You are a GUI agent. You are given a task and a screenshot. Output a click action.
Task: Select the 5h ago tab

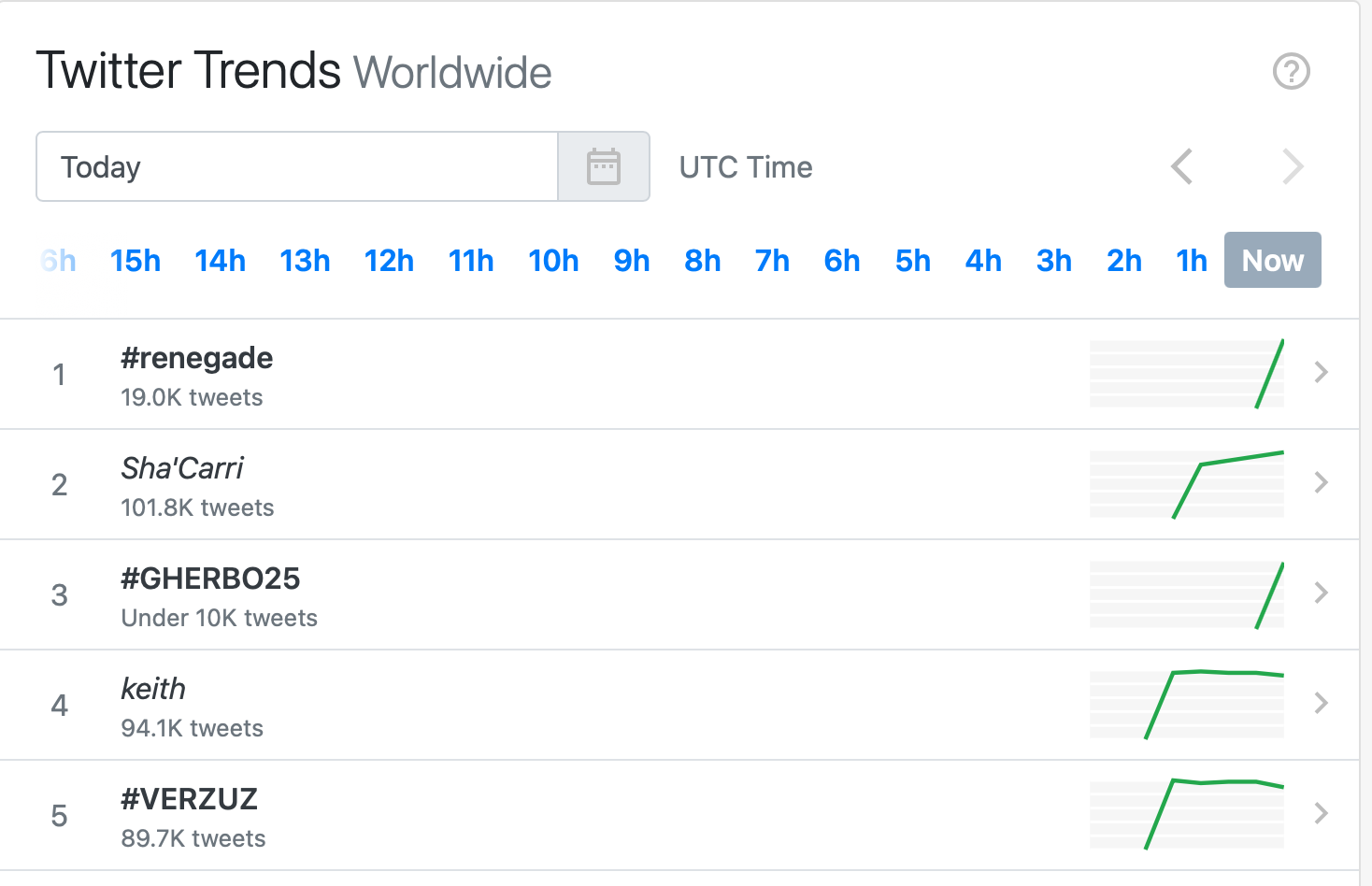click(x=913, y=261)
